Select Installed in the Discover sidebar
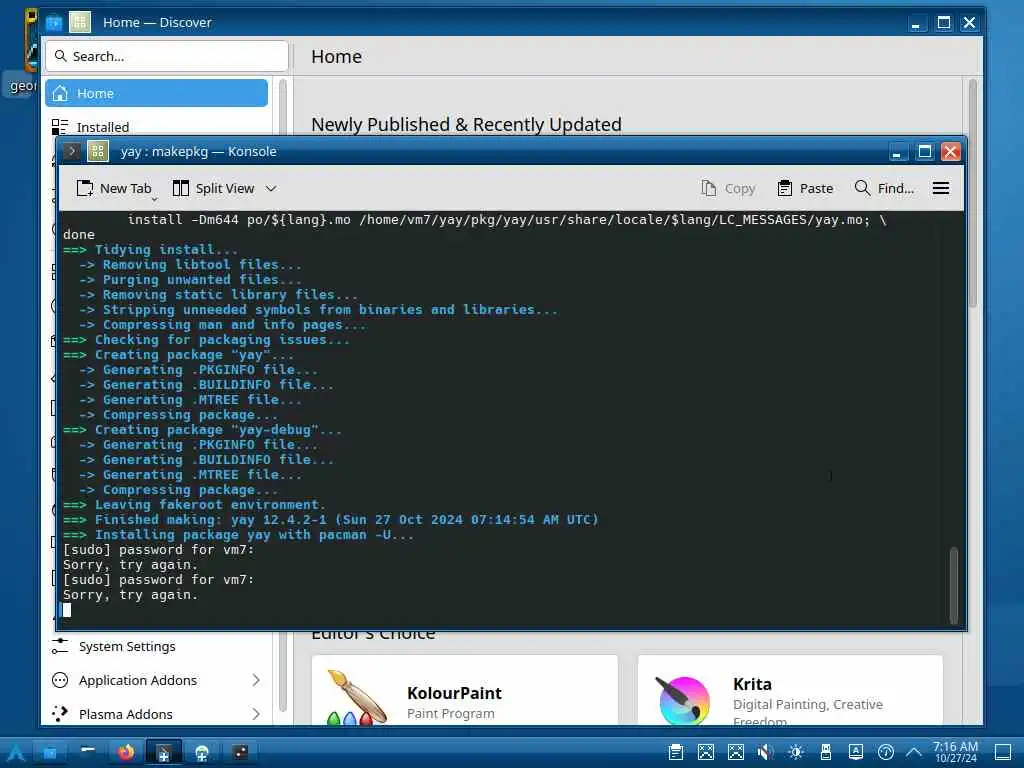Viewport: 1024px width, 768px height. coord(157,127)
